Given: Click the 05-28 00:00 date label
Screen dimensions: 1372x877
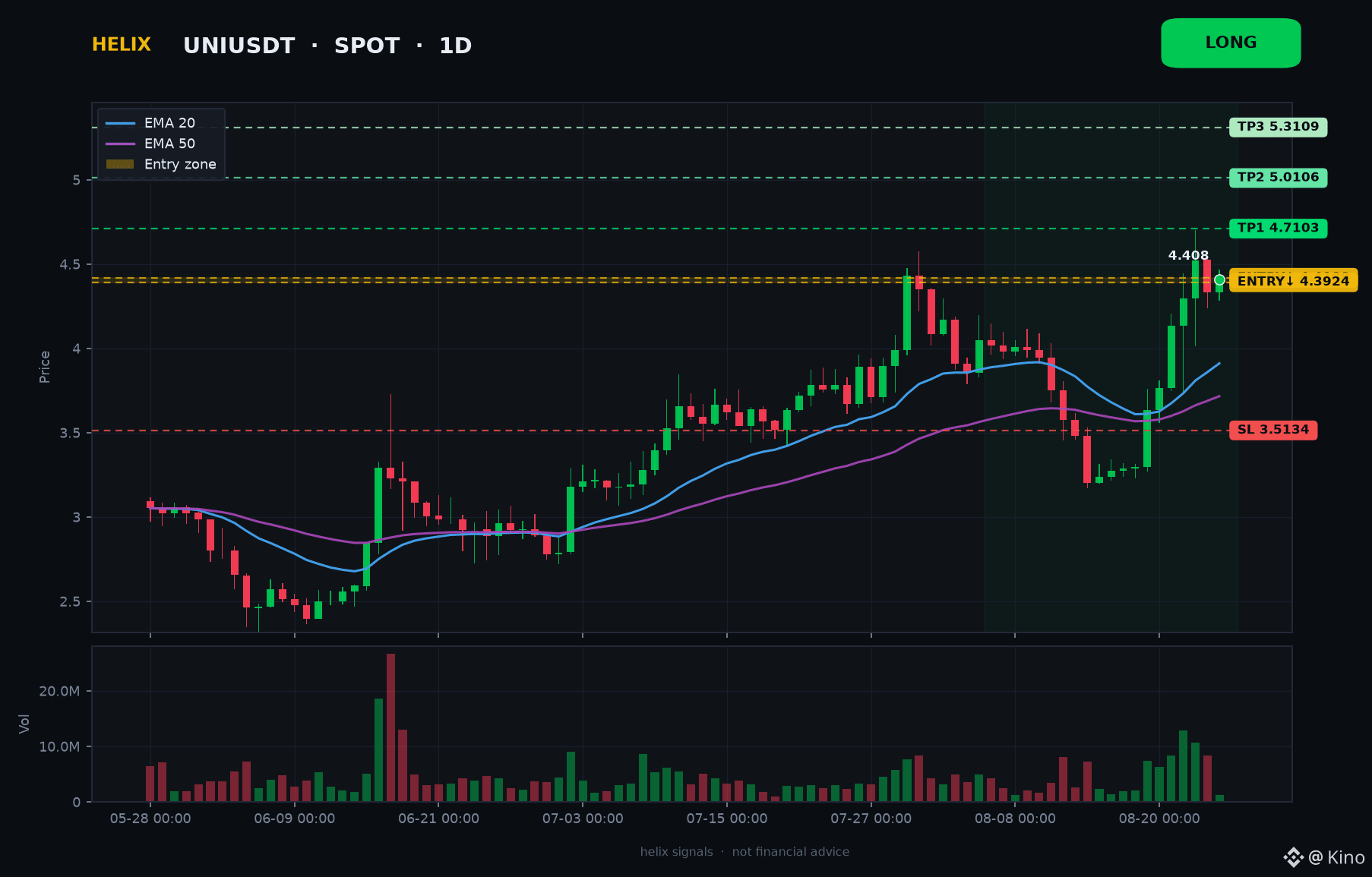Looking at the screenshot, I should [x=150, y=819].
